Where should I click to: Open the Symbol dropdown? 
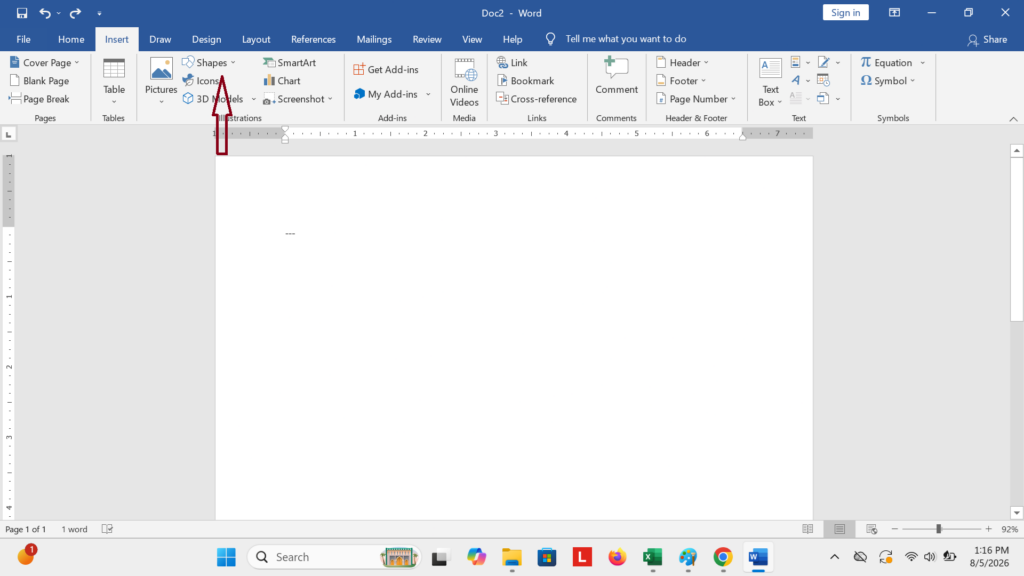pos(888,80)
